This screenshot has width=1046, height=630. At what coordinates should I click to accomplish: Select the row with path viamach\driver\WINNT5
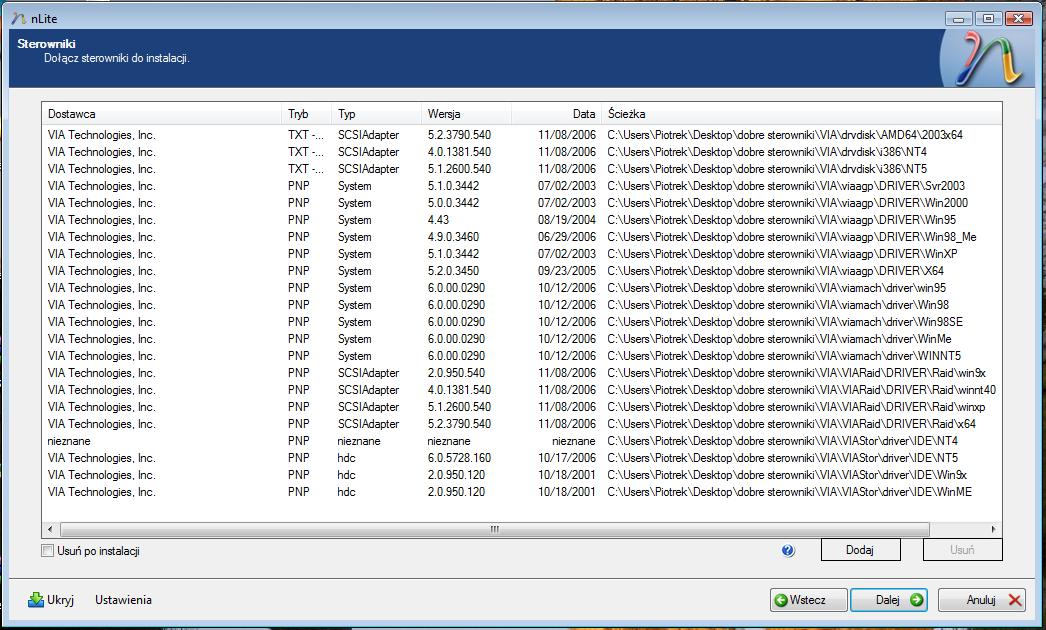[x=522, y=356]
